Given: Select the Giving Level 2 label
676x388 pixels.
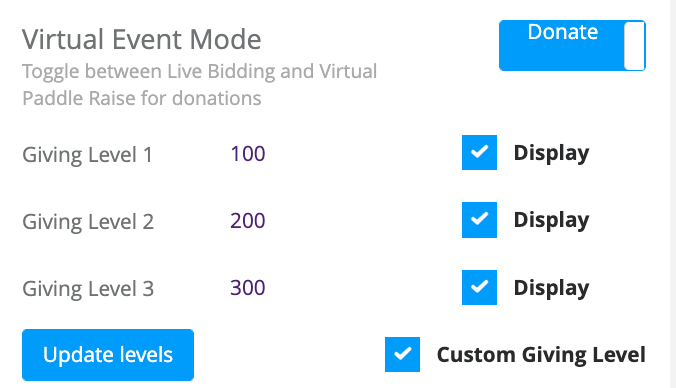Looking at the screenshot, I should pyautogui.click(x=88, y=222).
